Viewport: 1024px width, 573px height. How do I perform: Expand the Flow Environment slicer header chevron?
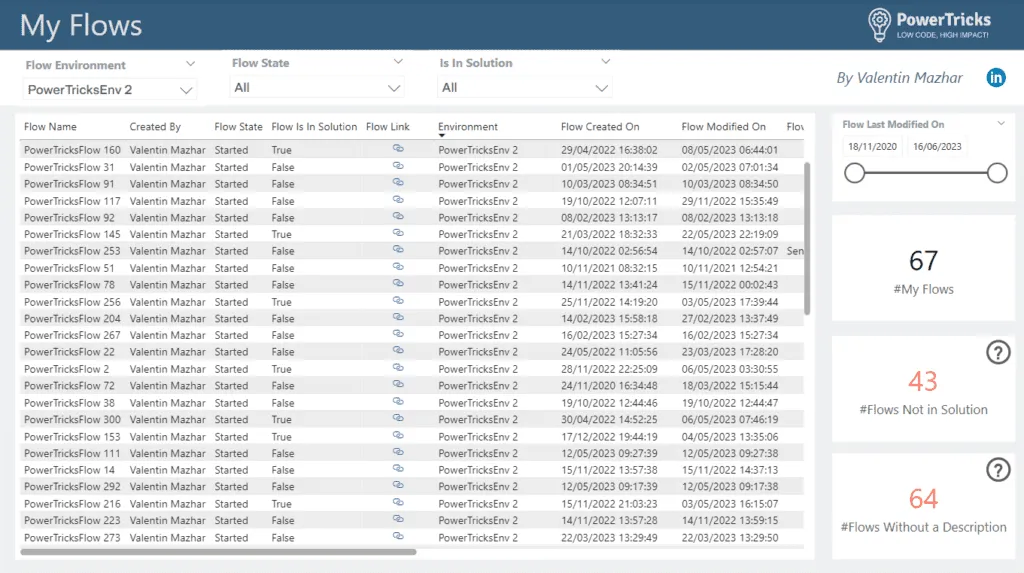coord(190,64)
